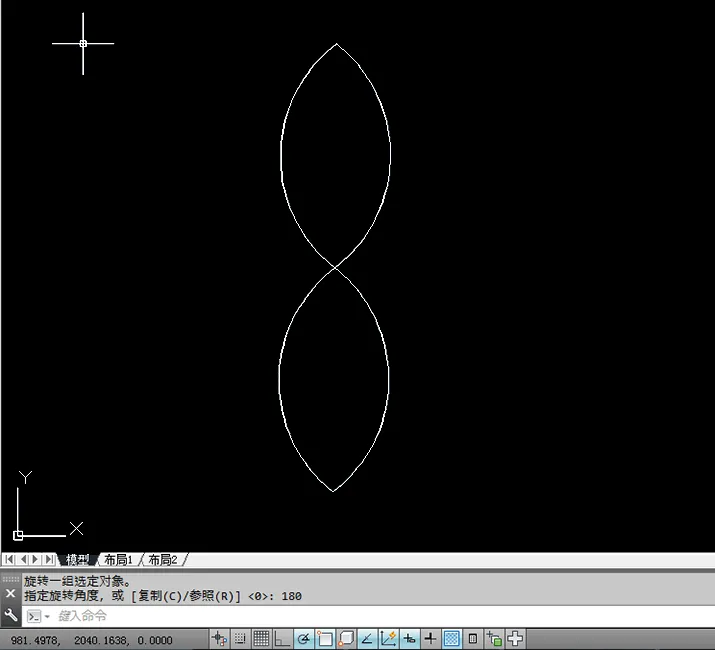Toggle Grid Display status icon

coord(261,639)
